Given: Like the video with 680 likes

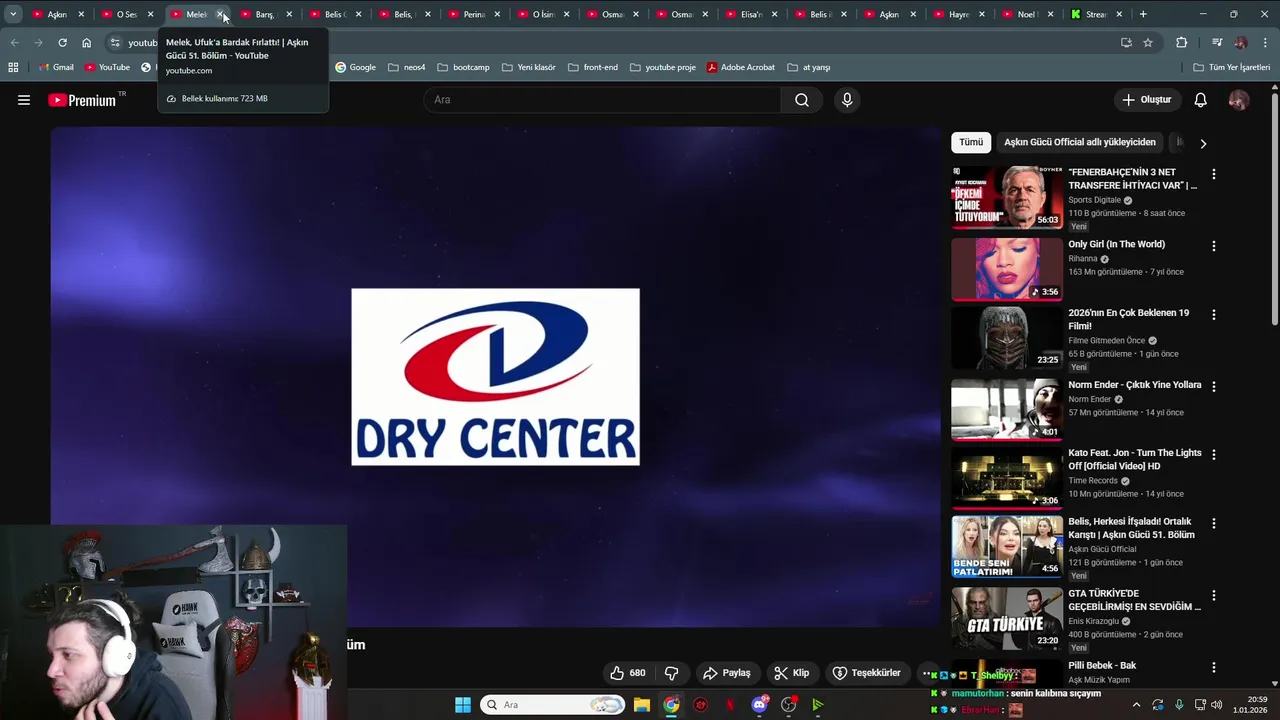Looking at the screenshot, I should pos(628,673).
